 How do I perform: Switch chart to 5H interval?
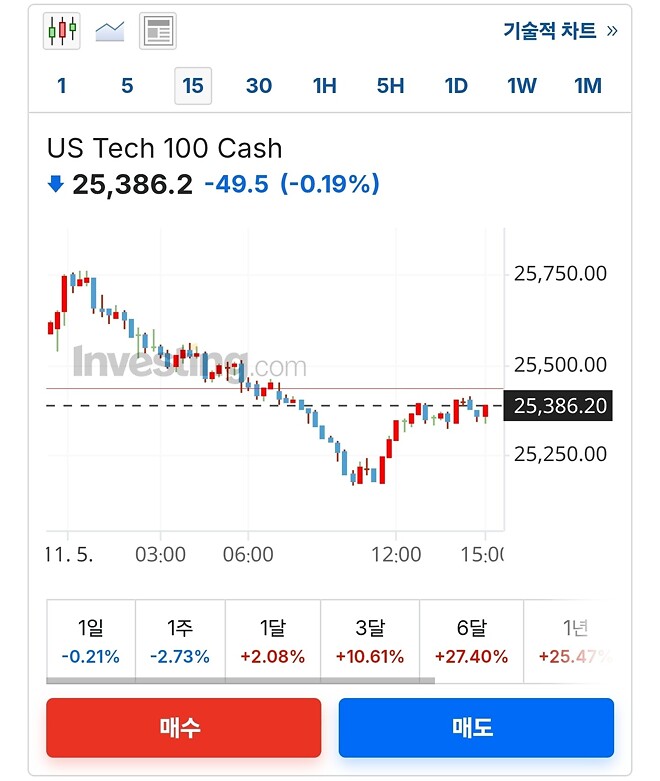pos(390,86)
